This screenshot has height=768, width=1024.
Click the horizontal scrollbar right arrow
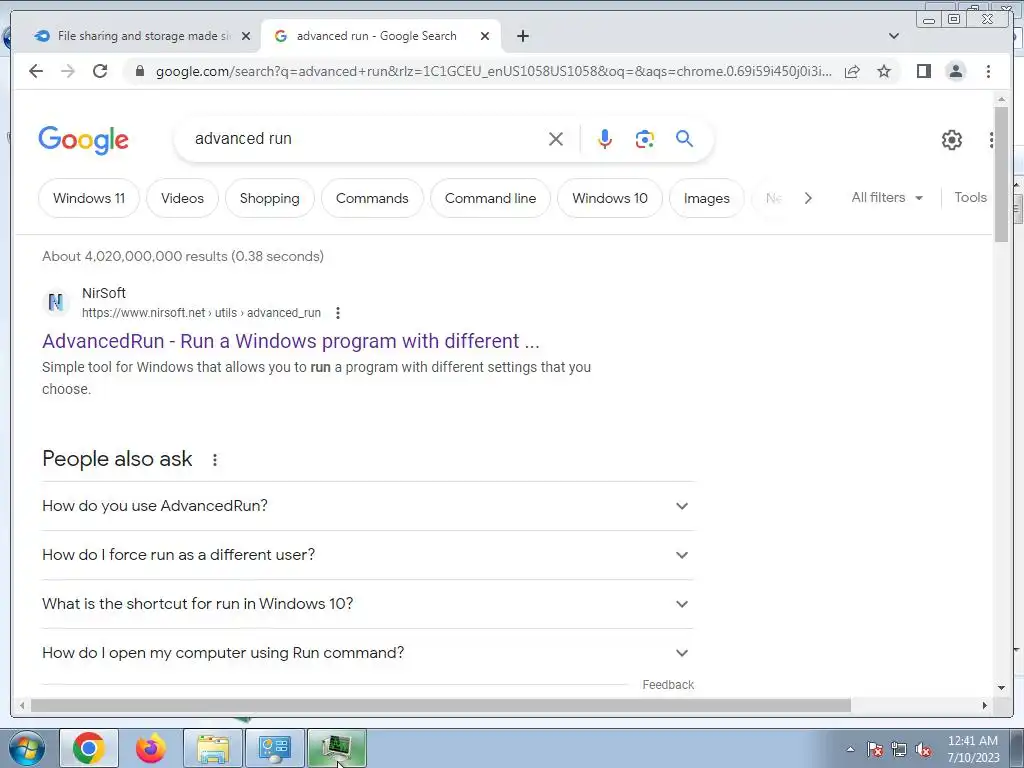985,705
